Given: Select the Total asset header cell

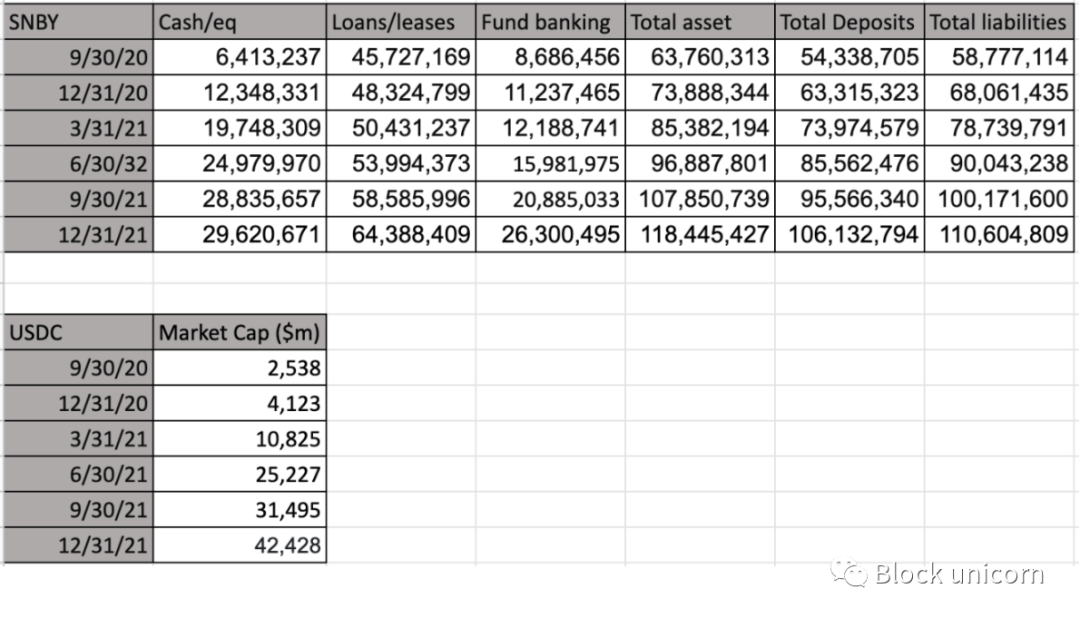Looking at the screenshot, I should pyautogui.click(x=700, y=22).
